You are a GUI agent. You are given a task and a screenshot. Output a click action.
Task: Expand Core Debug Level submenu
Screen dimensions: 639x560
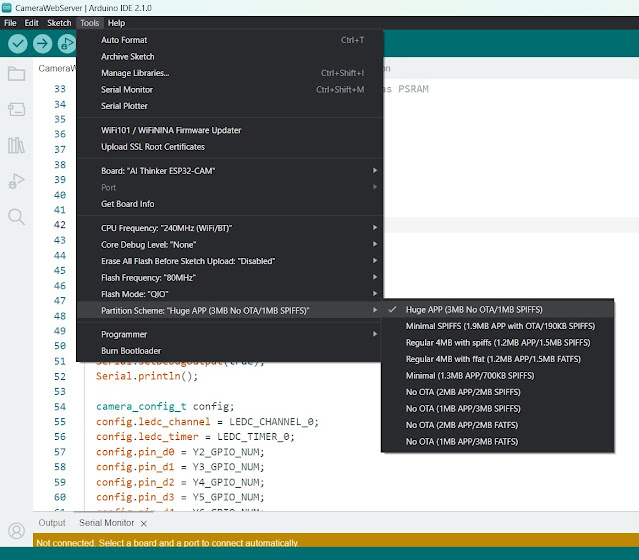pos(230,245)
